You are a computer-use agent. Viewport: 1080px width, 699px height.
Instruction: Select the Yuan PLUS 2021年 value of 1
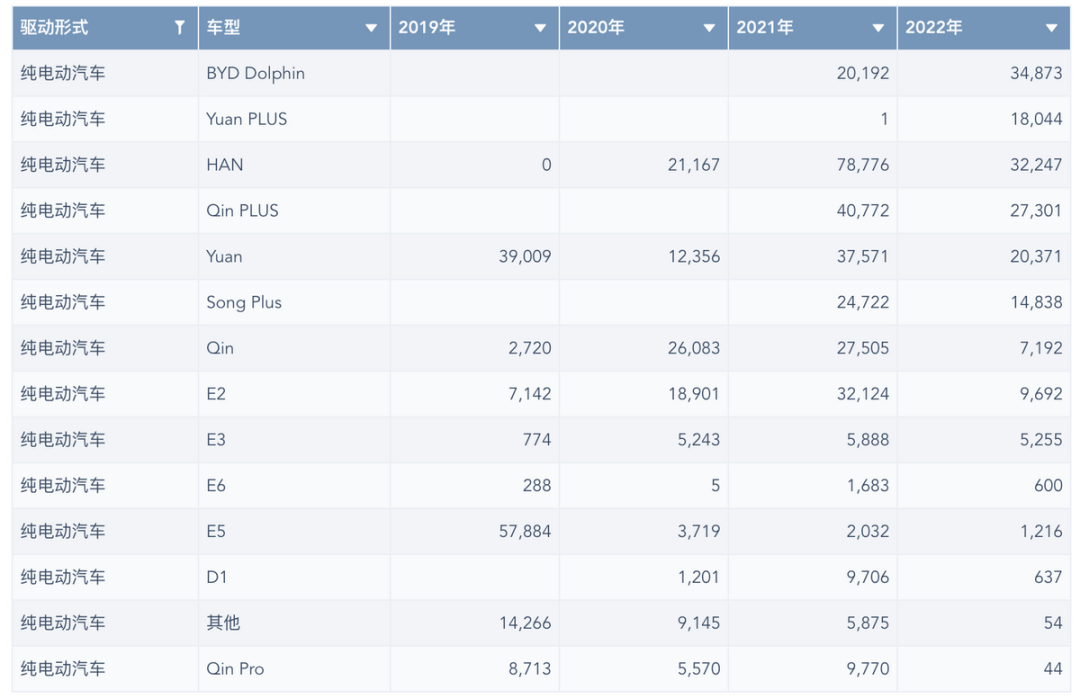click(x=884, y=119)
